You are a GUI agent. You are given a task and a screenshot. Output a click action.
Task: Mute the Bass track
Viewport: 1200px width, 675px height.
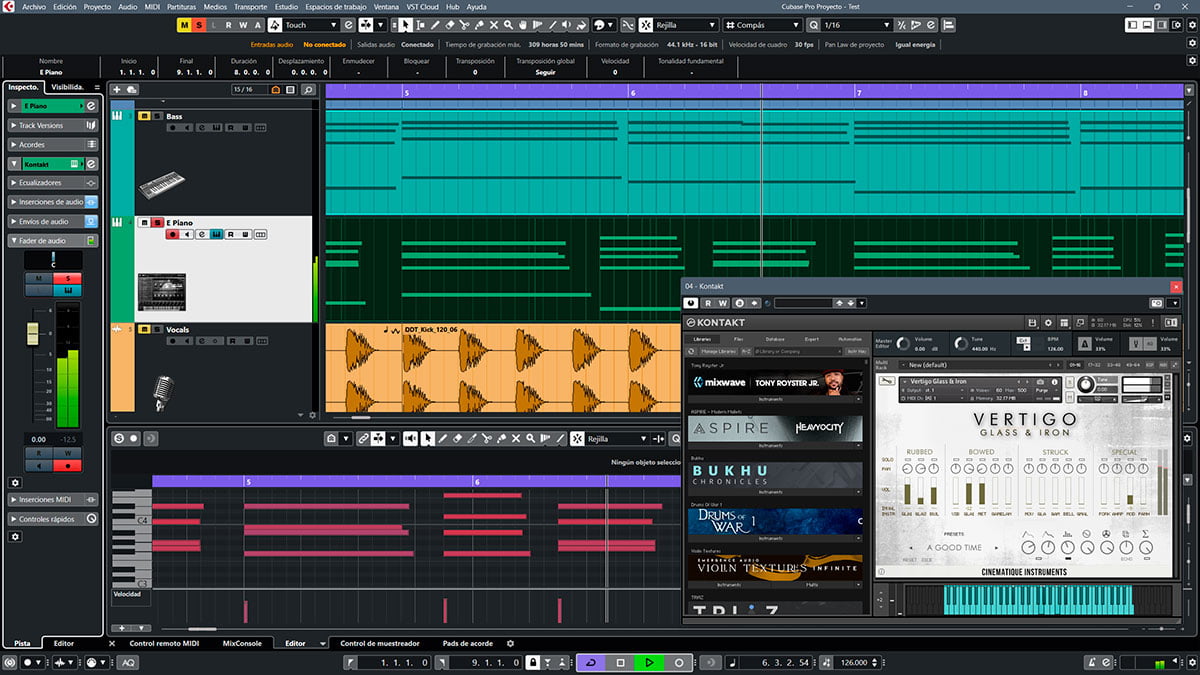coord(144,116)
